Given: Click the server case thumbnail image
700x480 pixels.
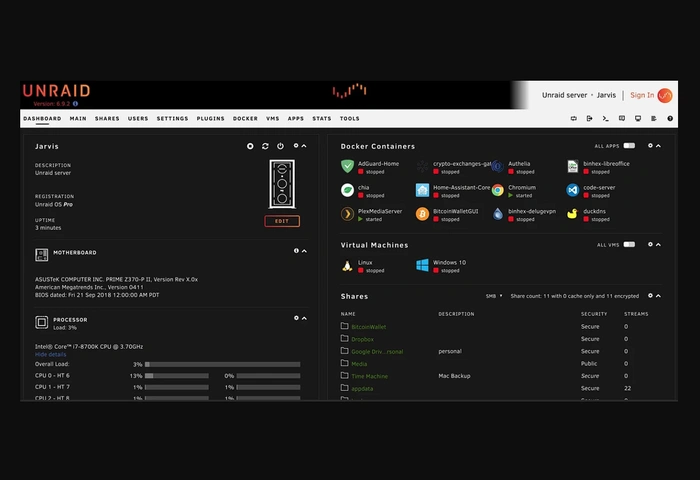Looking at the screenshot, I should pos(282,184).
